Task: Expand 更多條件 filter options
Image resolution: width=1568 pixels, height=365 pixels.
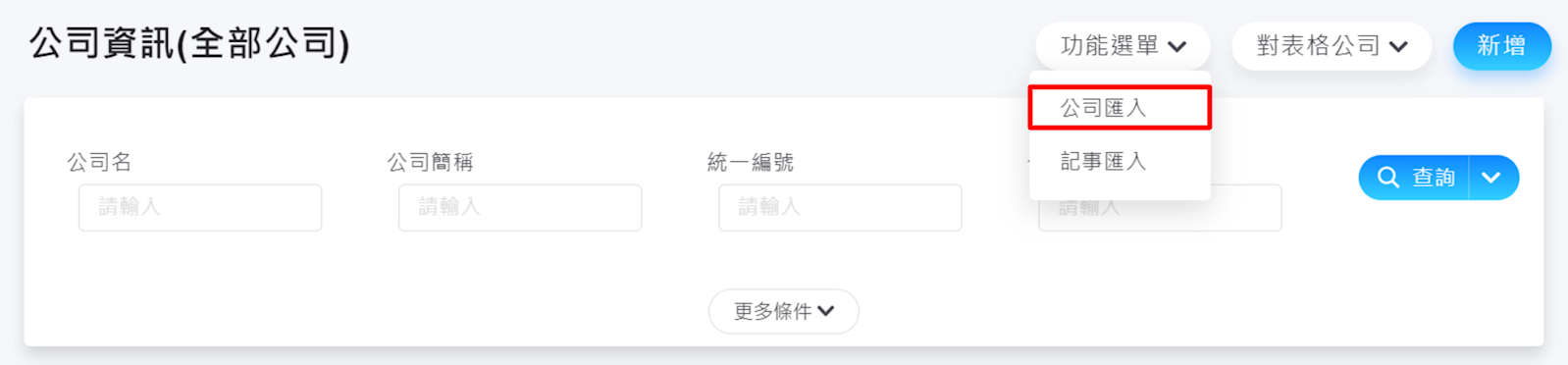Action: click(784, 311)
